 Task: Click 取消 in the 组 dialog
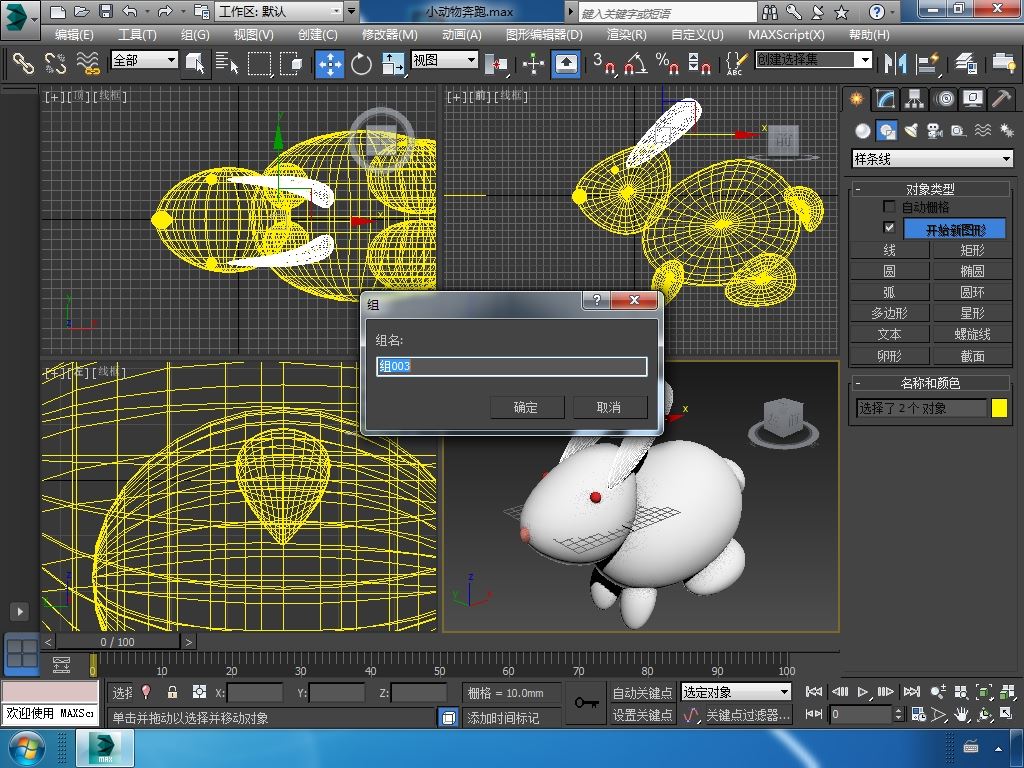pyautogui.click(x=610, y=408)
